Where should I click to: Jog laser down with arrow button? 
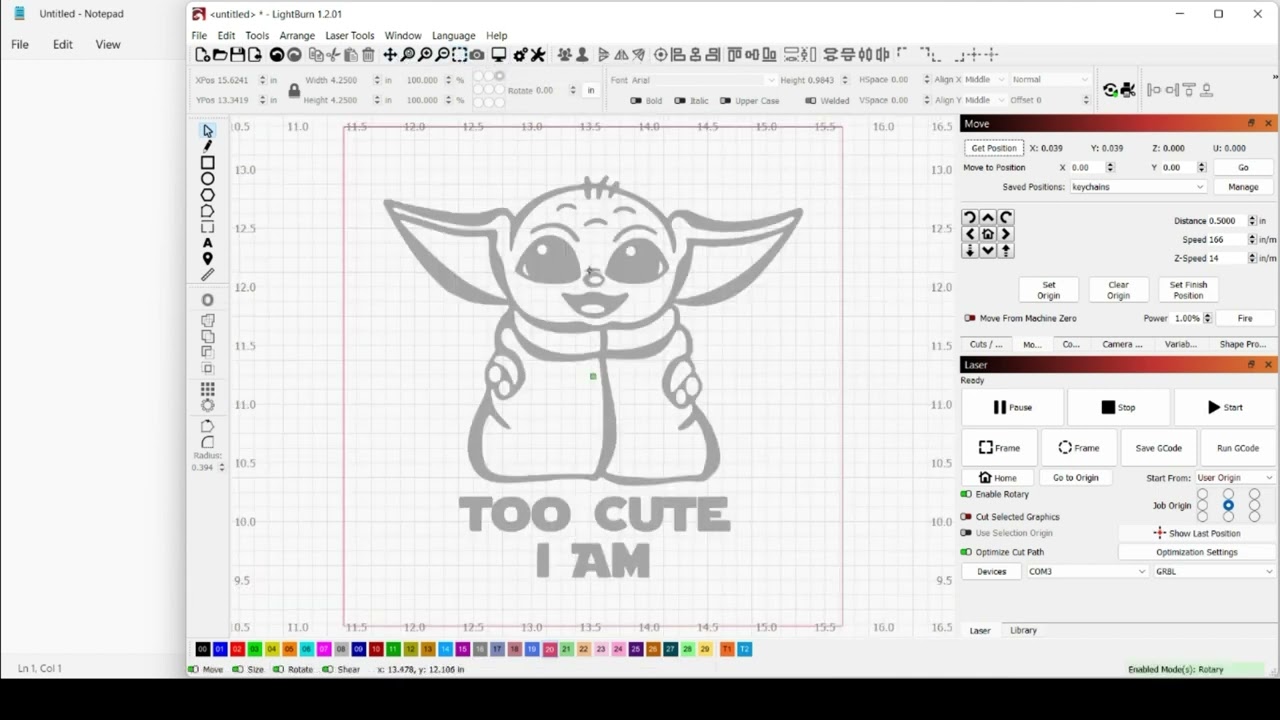tap(988, 251)
